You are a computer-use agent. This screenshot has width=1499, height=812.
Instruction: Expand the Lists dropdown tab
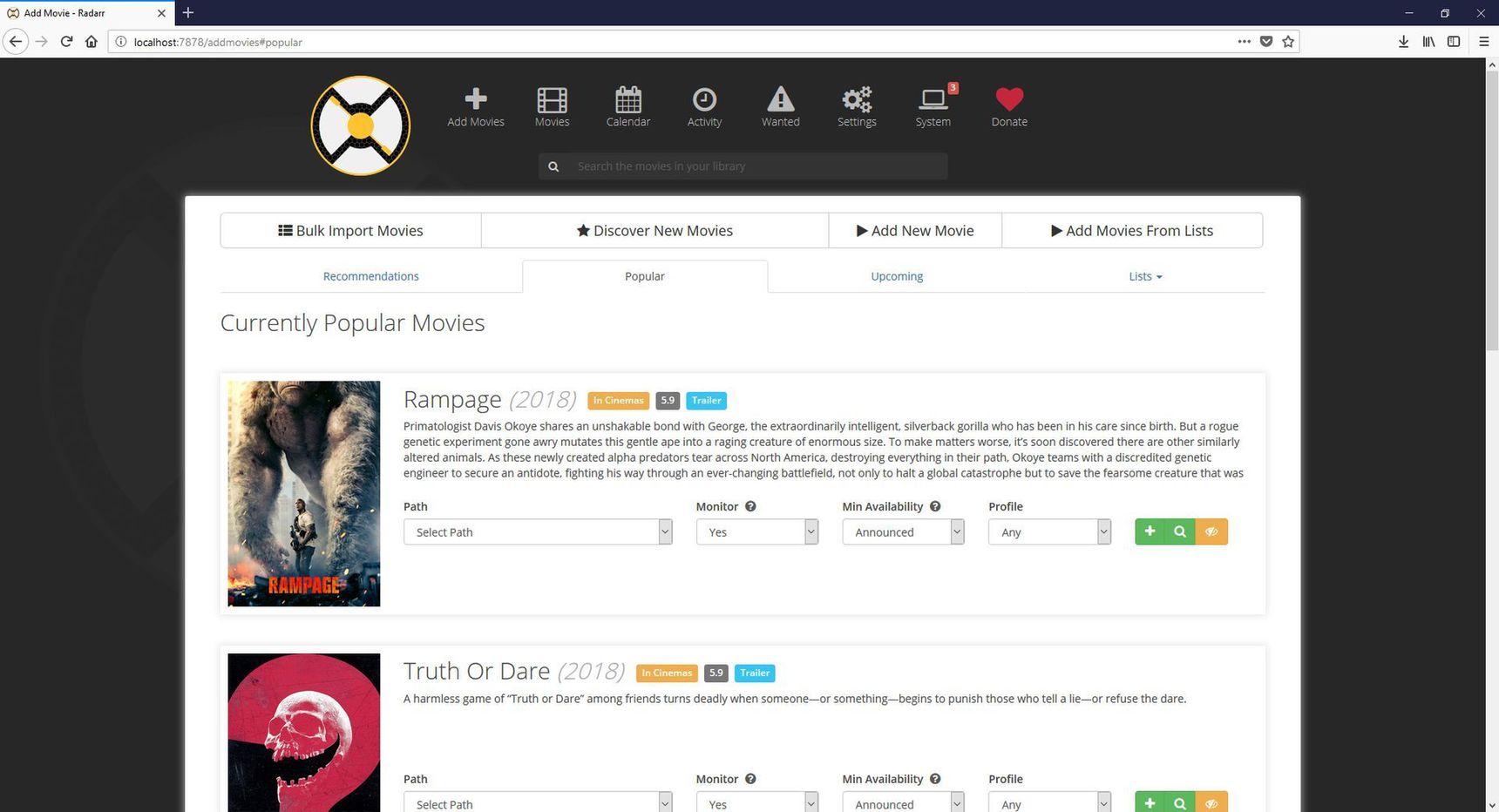(x=1145, y=276)
